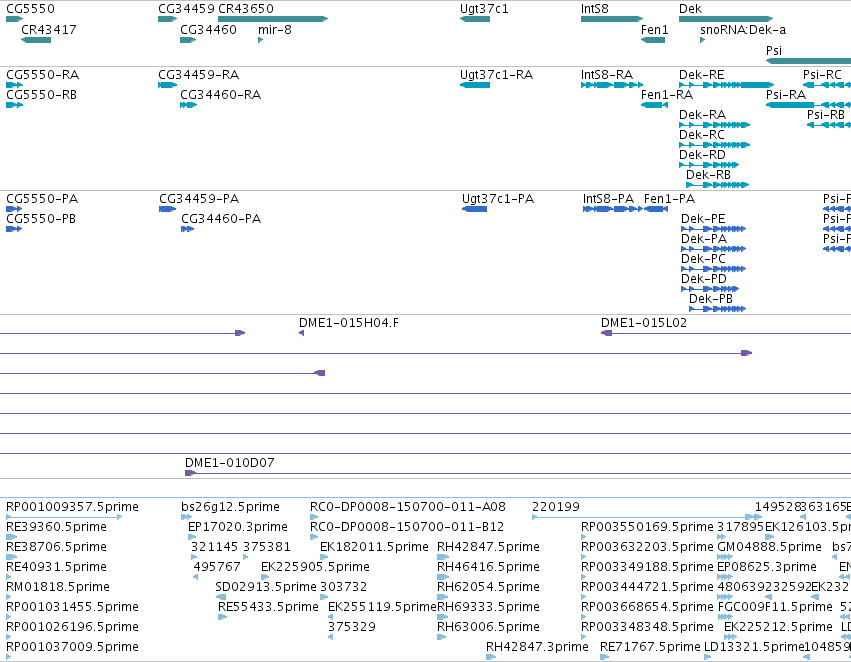851x662 pixels.
Task: Select EST RP001009357.5prime
Action: (64, 517)
